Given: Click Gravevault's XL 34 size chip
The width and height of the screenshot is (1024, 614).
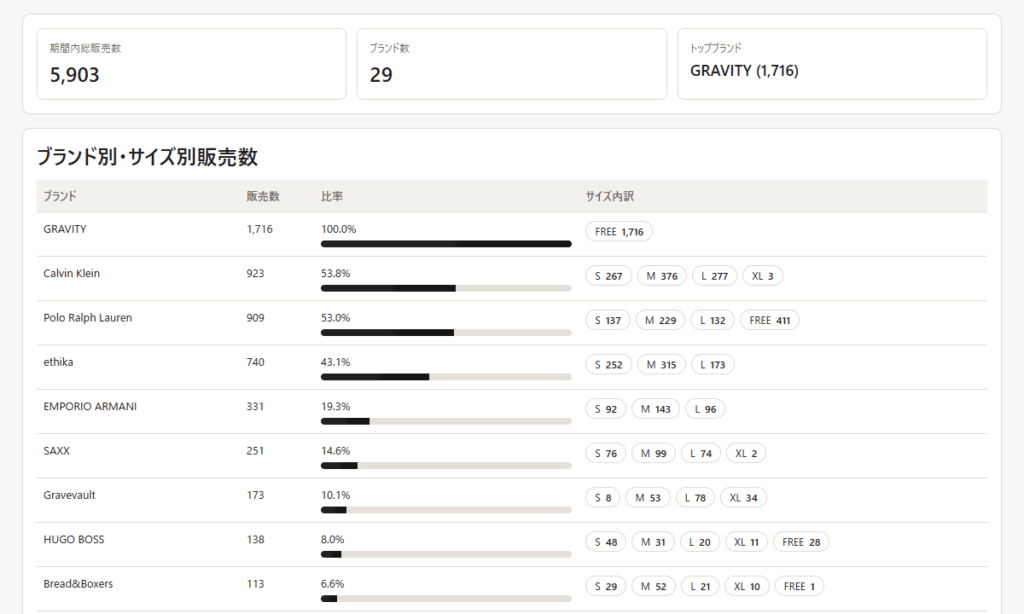Looking at the screenshot, I should (744, 498).
